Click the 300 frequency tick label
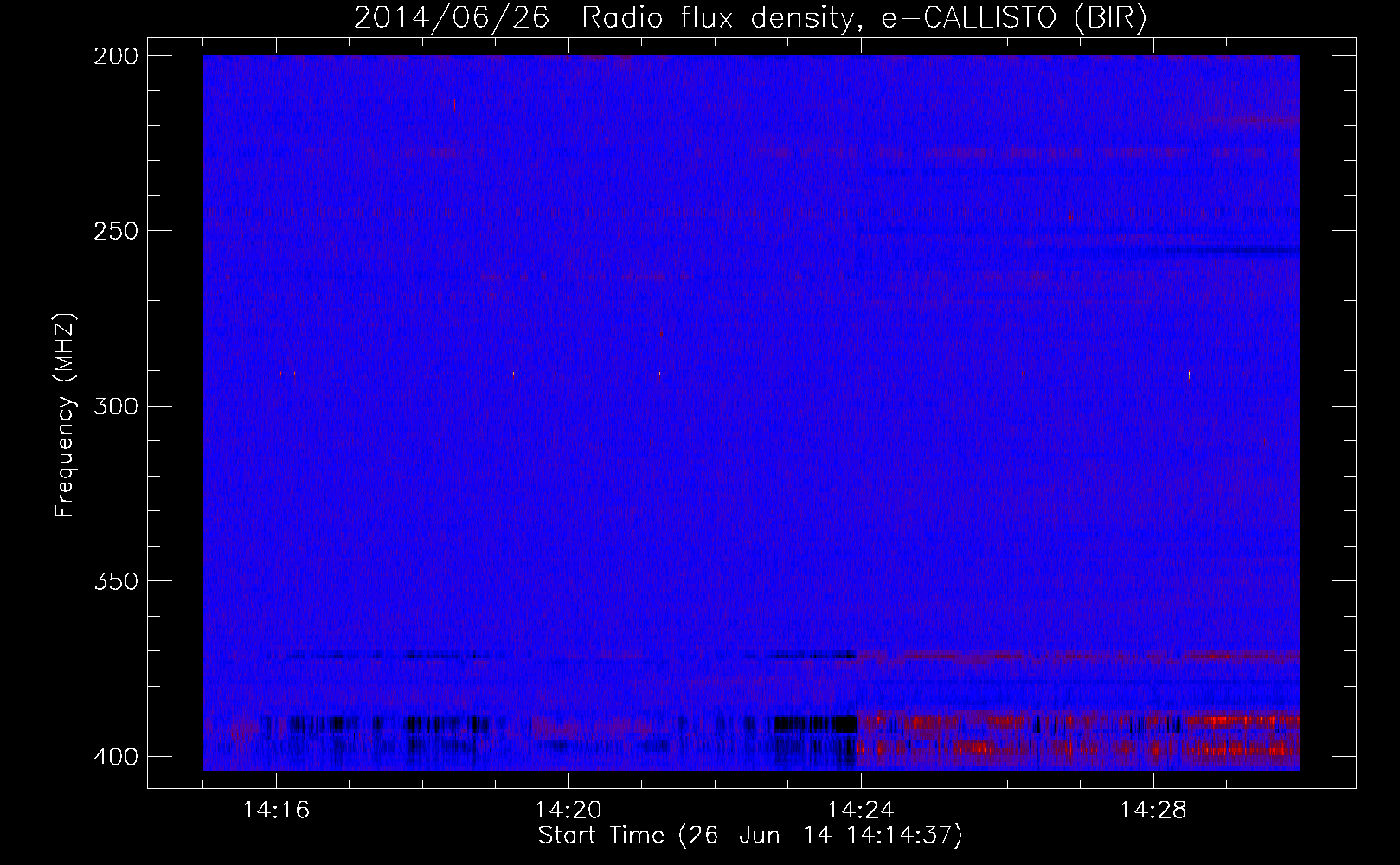1400x865 pixels. pos(115,407)
